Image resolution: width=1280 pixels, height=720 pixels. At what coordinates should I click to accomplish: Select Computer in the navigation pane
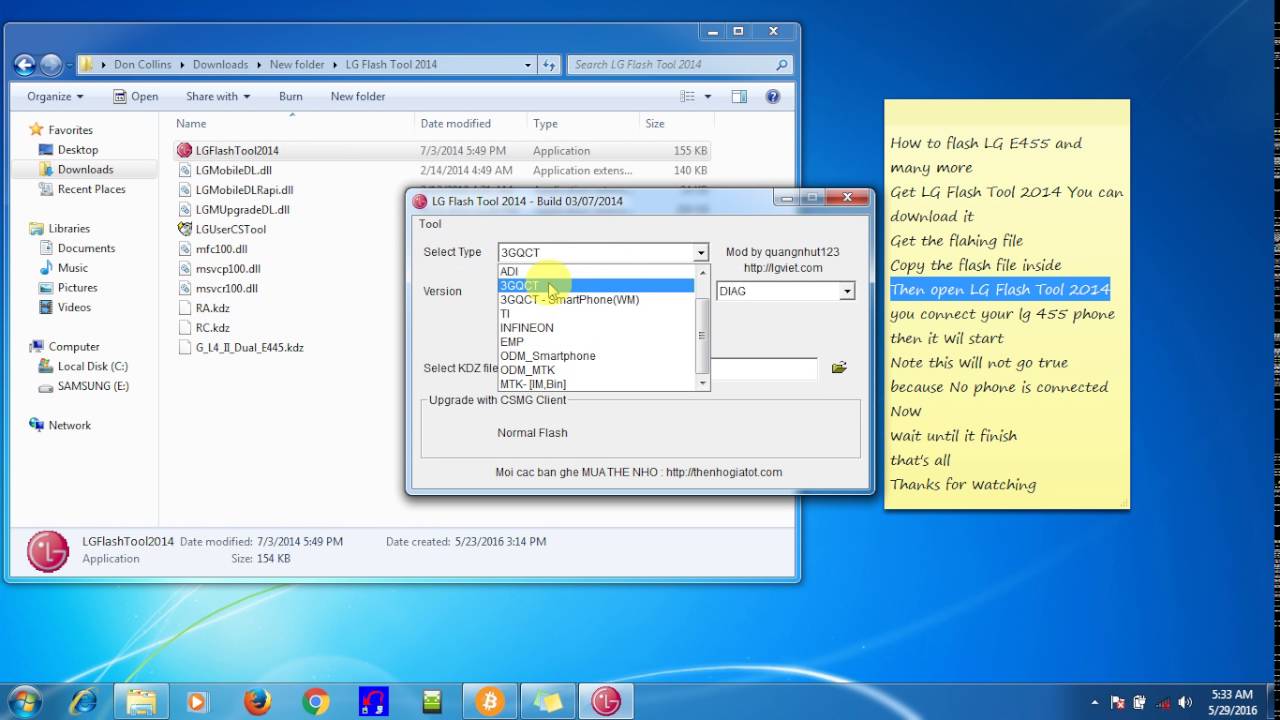click(x=74, y=347)
